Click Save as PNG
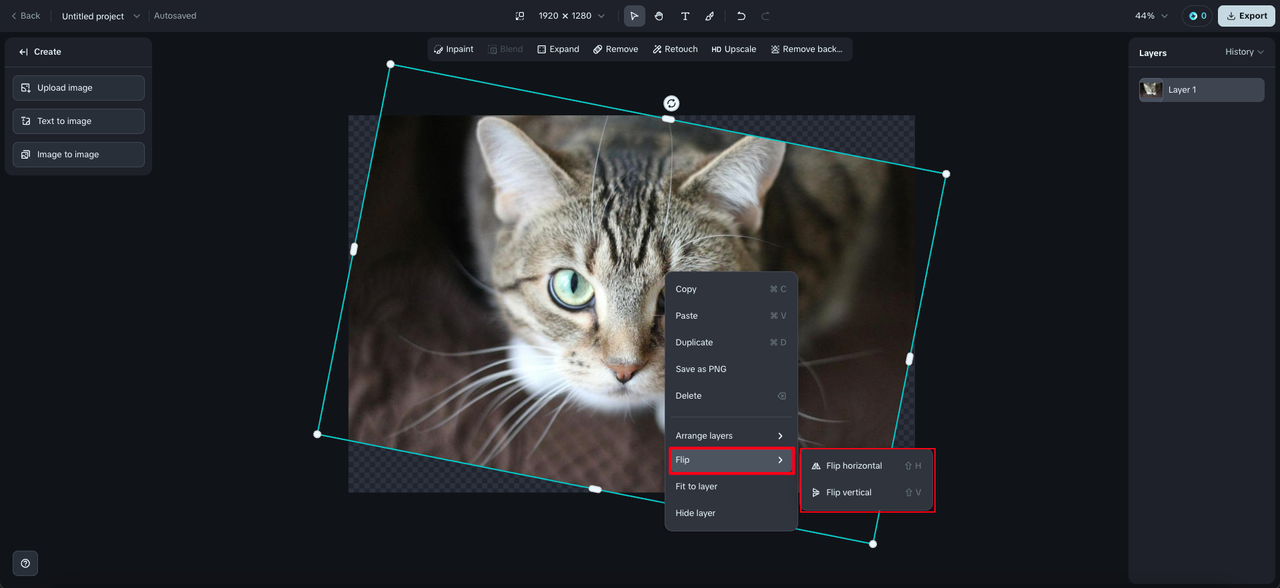 pos(731,369)
